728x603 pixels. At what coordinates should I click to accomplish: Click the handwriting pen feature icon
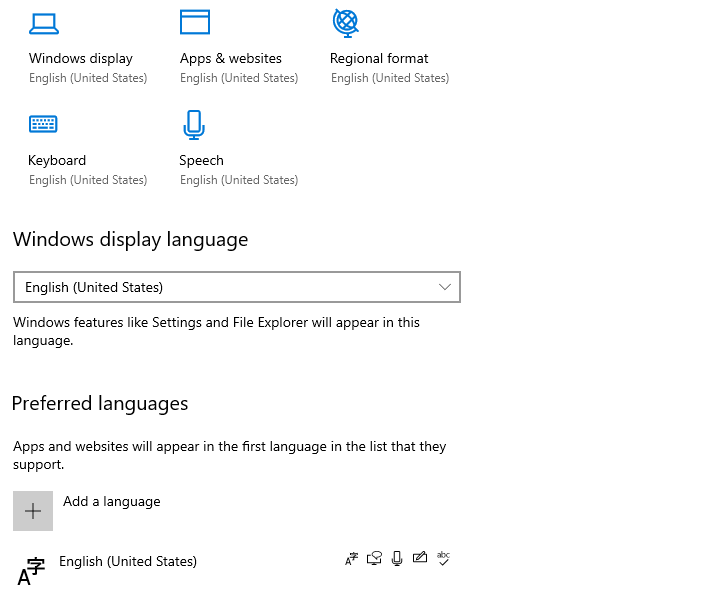coord(420,559)
